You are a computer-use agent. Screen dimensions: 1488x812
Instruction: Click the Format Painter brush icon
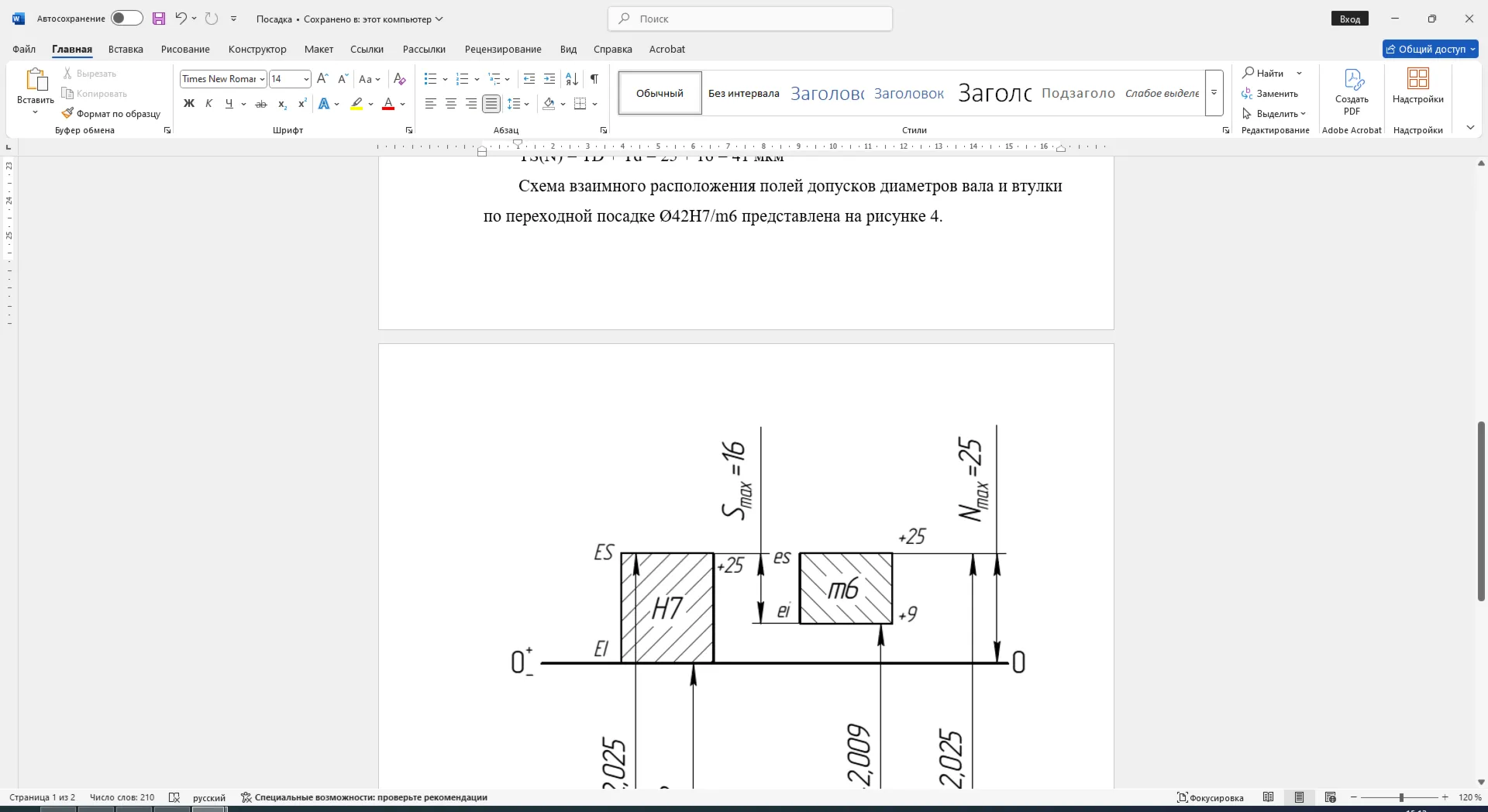pyautogui.click(x=67, y=113)
